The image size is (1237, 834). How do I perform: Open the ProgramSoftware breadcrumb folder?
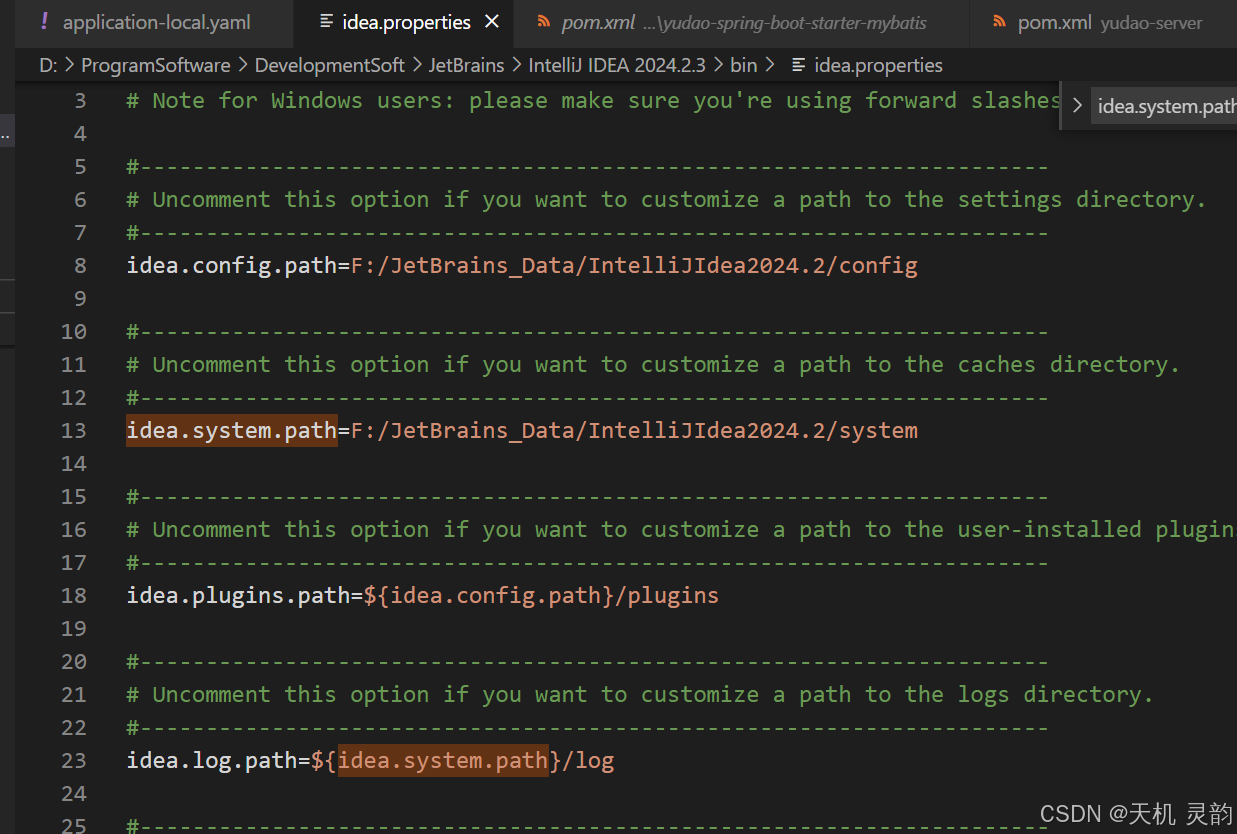(155, 65)
